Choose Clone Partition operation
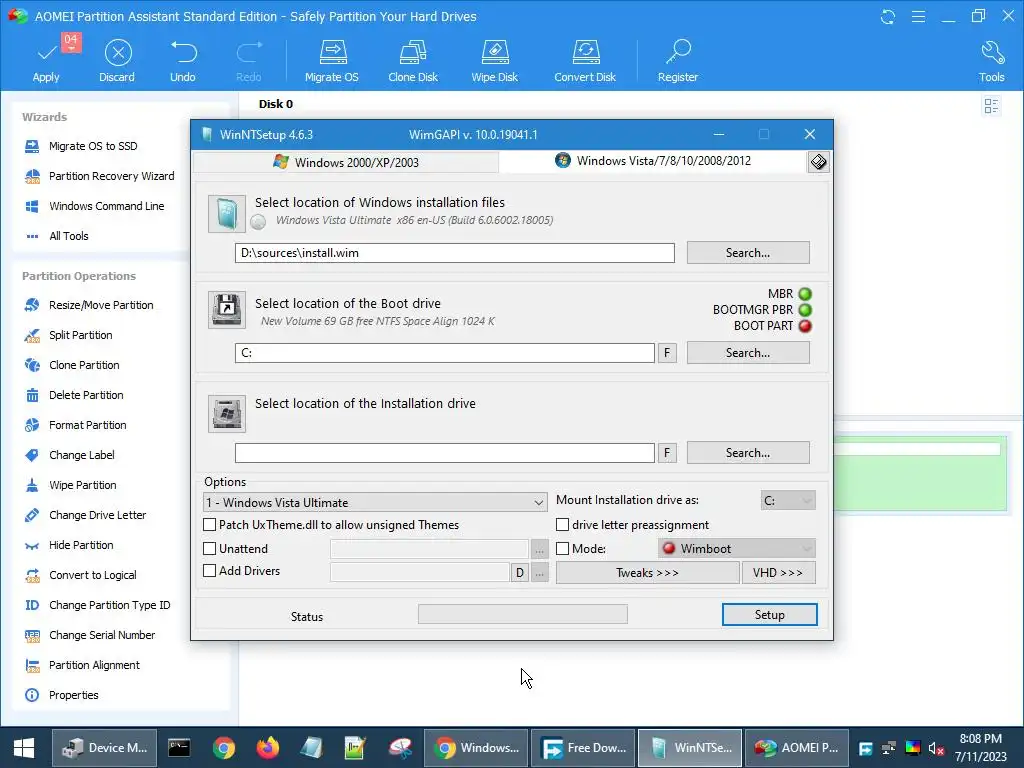The width and height of the screenshot is (1024, 768). click(72, 365)
